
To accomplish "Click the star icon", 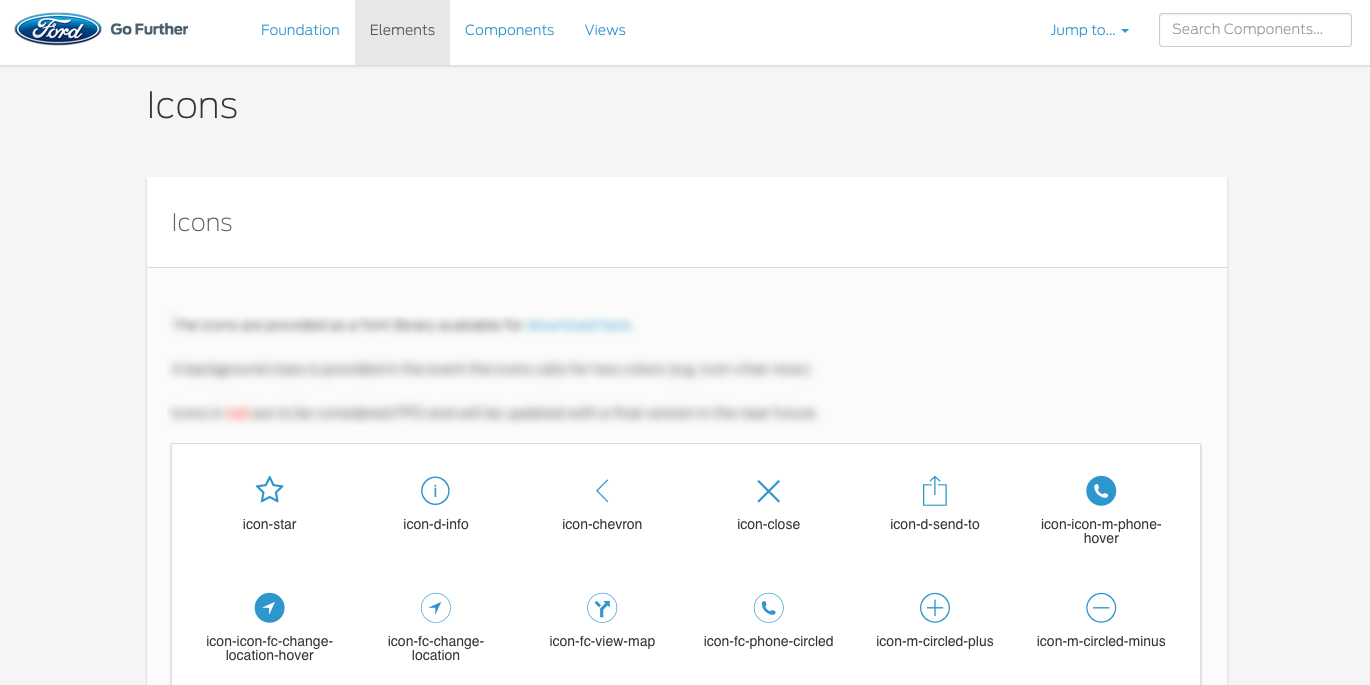I will [269, 490].
